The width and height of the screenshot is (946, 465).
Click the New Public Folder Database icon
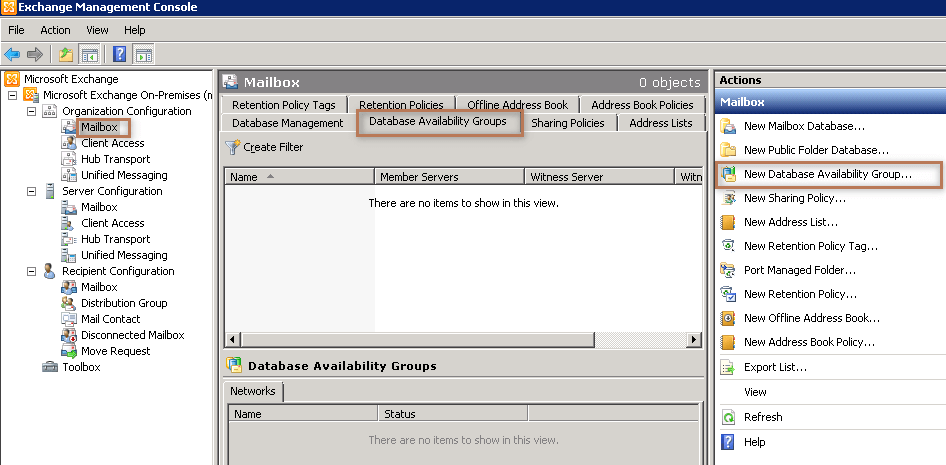pos(727,150)
